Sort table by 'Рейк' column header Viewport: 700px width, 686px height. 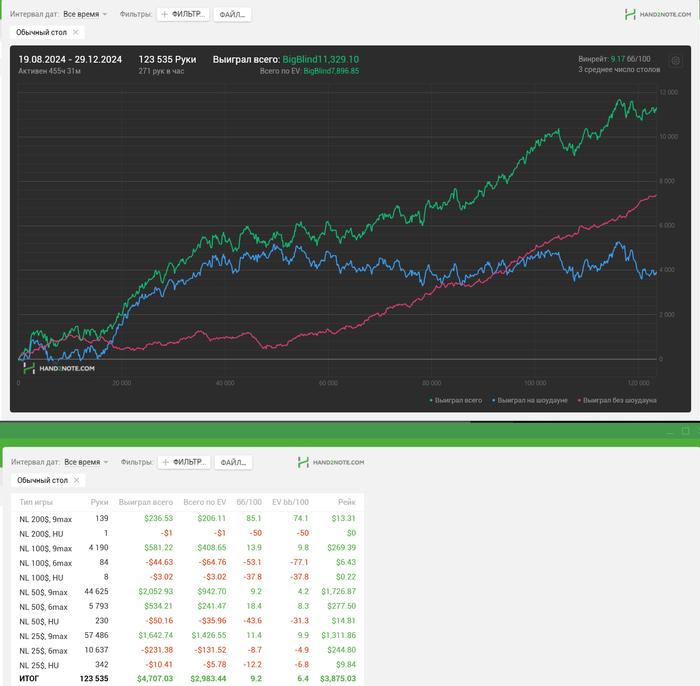point(347,502)
